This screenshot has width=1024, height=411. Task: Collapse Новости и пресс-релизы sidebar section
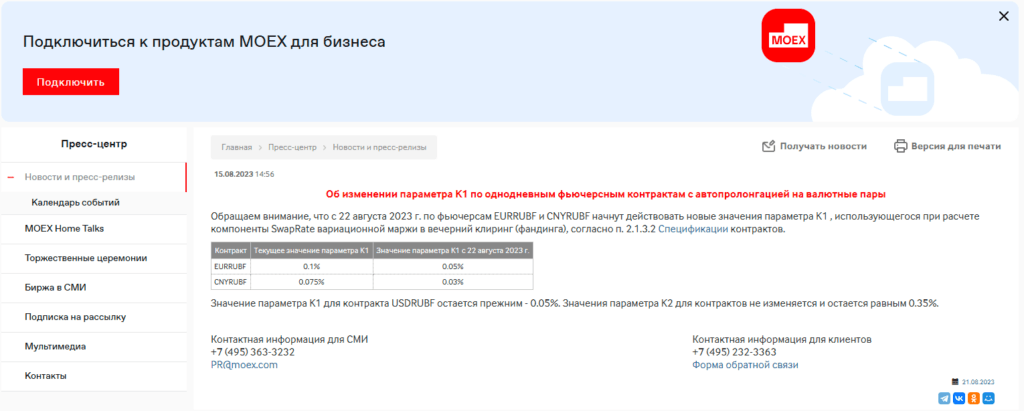[10, 177]
